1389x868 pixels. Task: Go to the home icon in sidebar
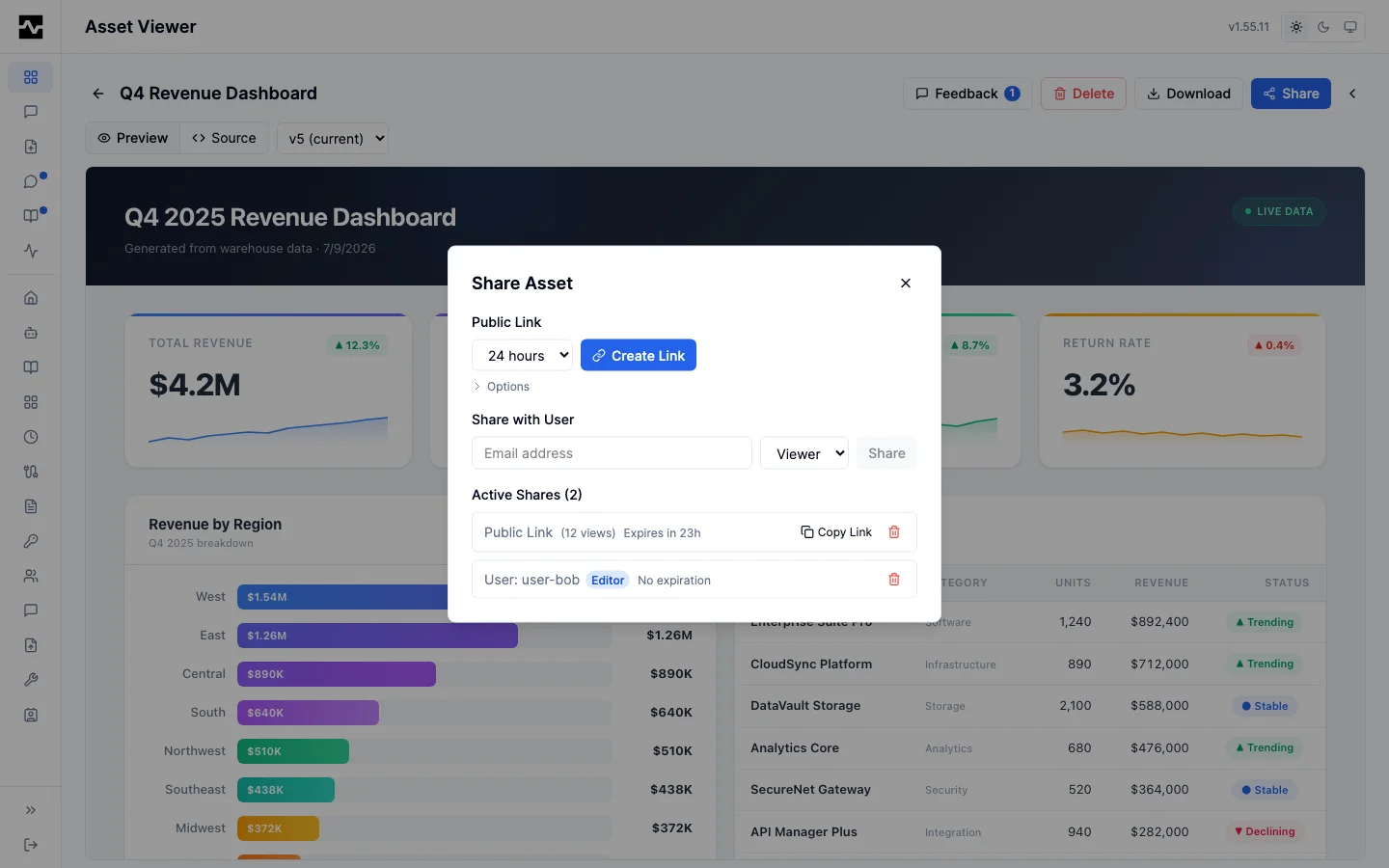(31, 298)
